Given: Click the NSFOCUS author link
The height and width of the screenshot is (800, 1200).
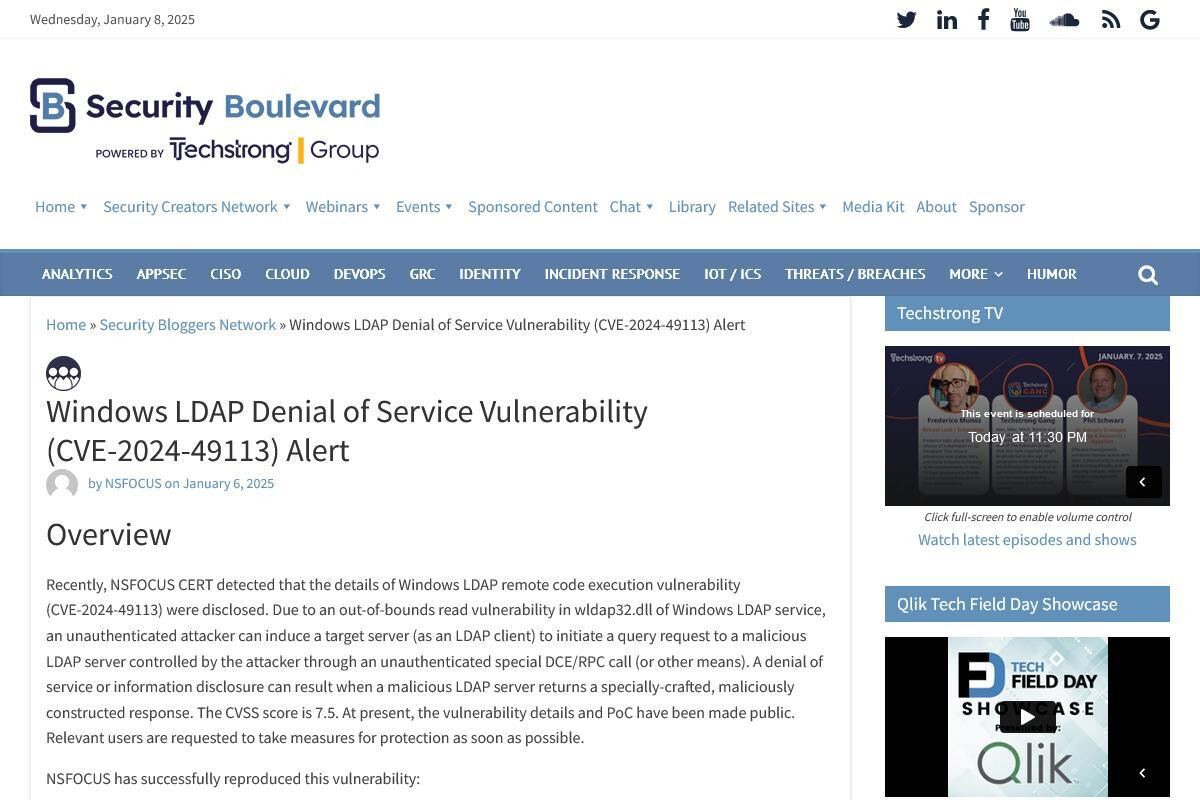Looking at the screenshot, I should 133,483.
